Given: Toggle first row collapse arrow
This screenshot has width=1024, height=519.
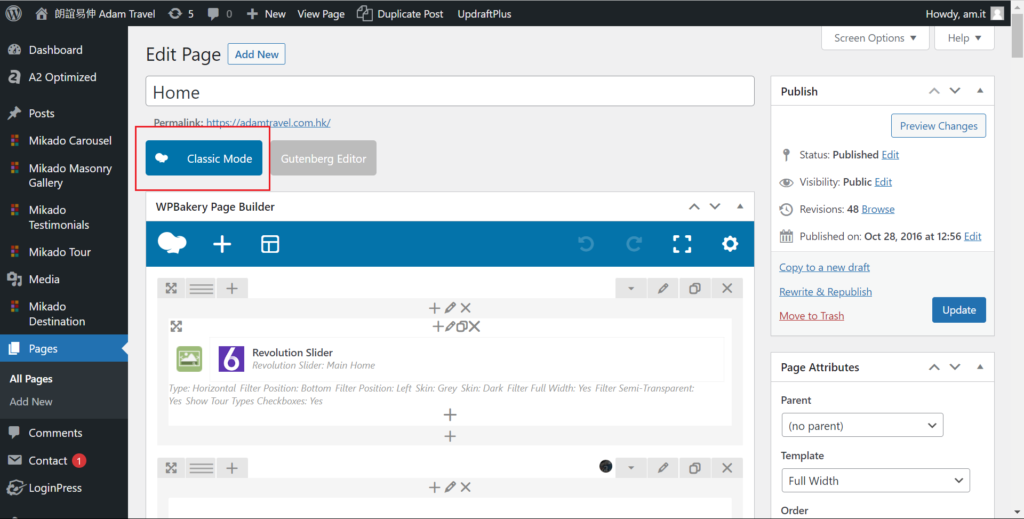Looking at the screenshot, I should tap(631, 288).
